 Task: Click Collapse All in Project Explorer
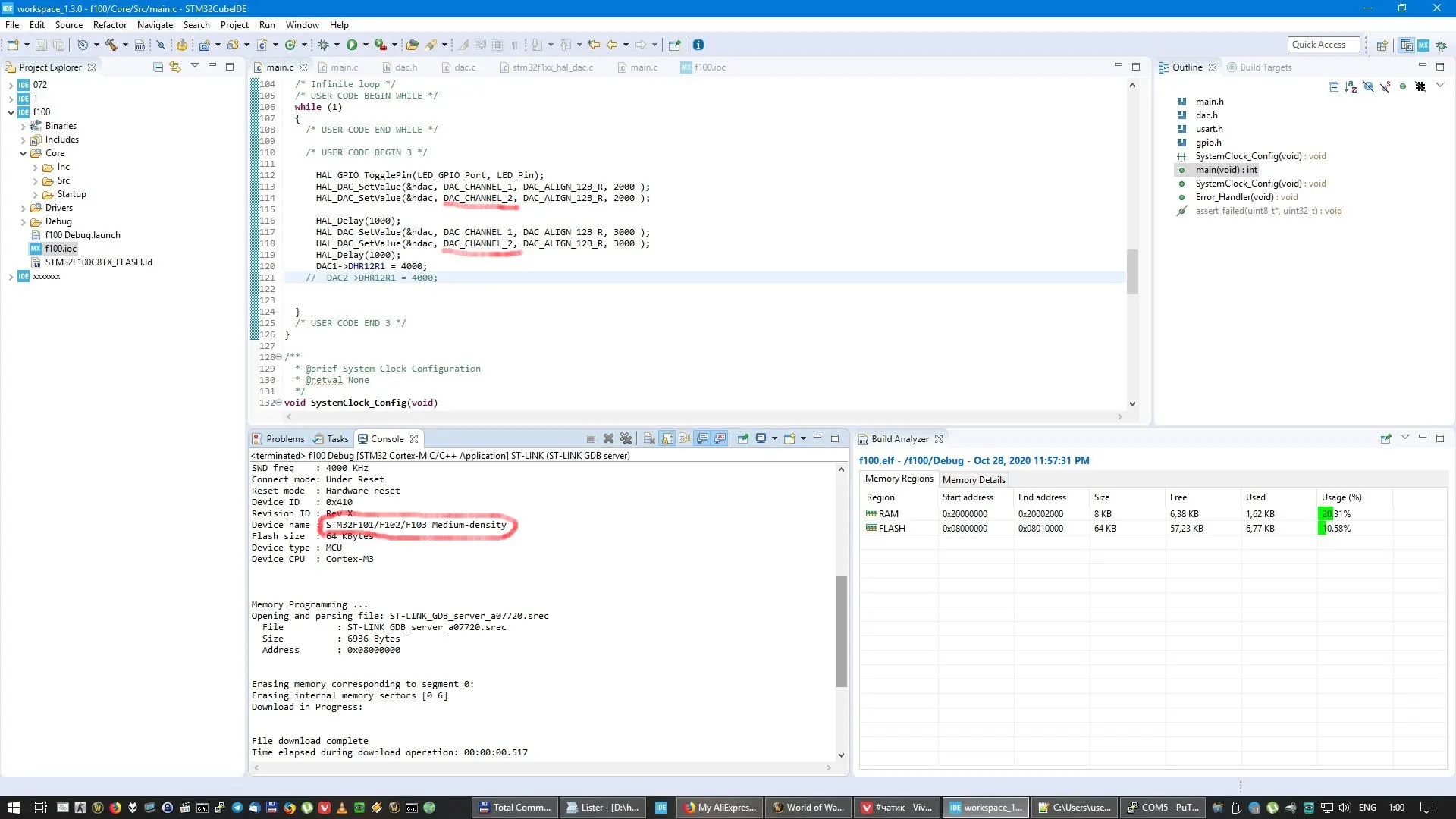click(x=158, y=67)
